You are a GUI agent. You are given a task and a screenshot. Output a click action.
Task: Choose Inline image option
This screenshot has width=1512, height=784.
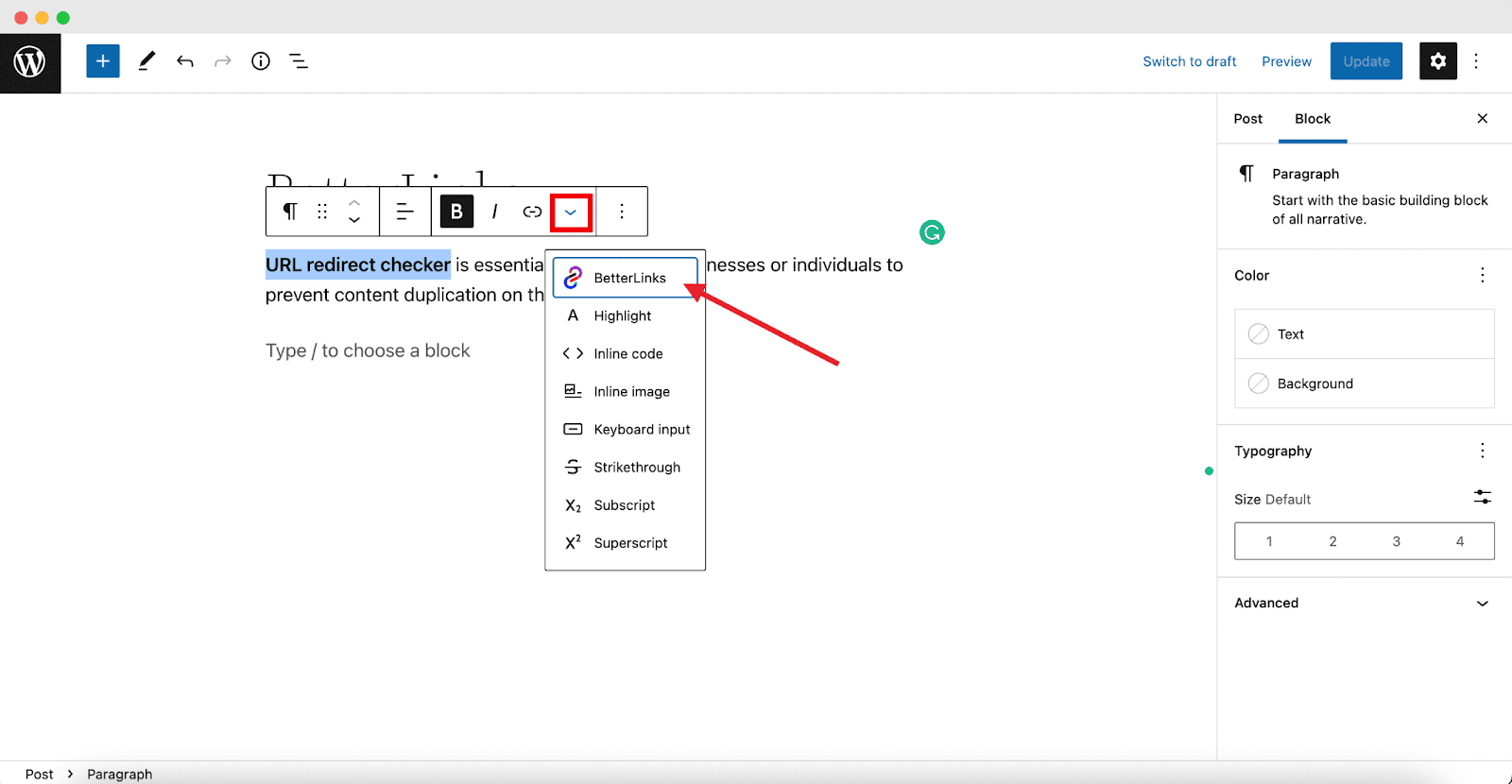pyautogui.click(x=626, y=391)
